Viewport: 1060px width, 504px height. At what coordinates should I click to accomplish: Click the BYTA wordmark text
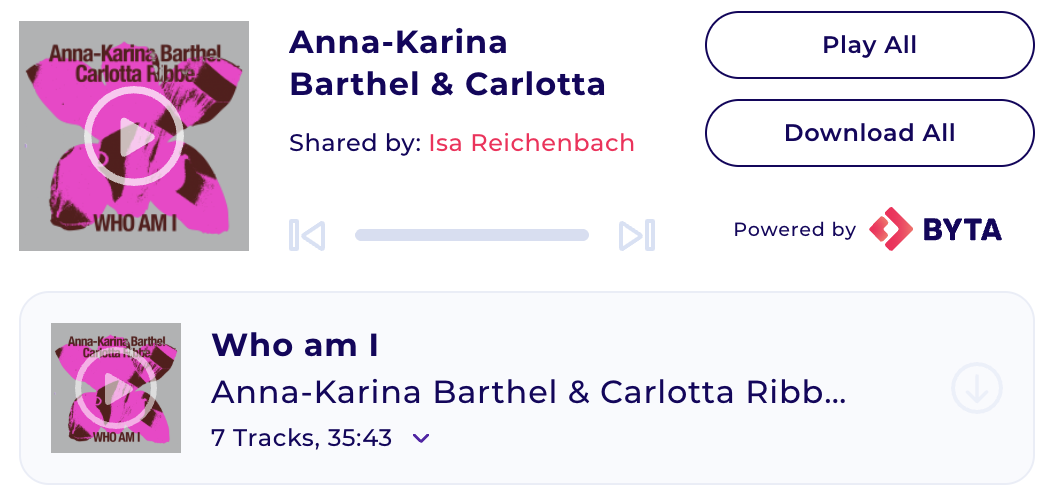(962, 230)
